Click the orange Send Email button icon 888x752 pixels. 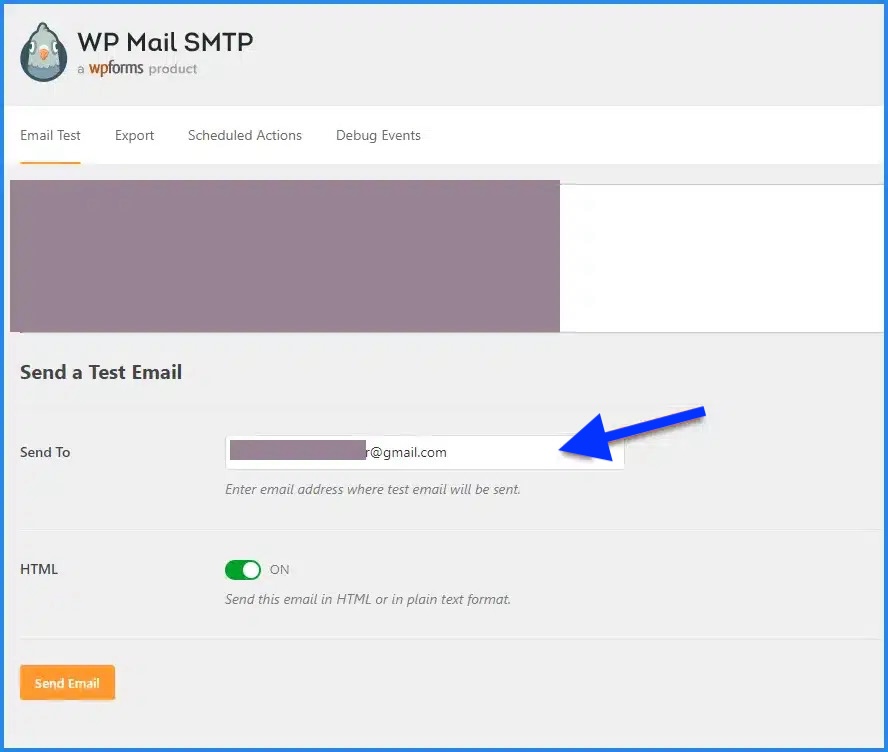pyautogui.click(x=67, y=682)
